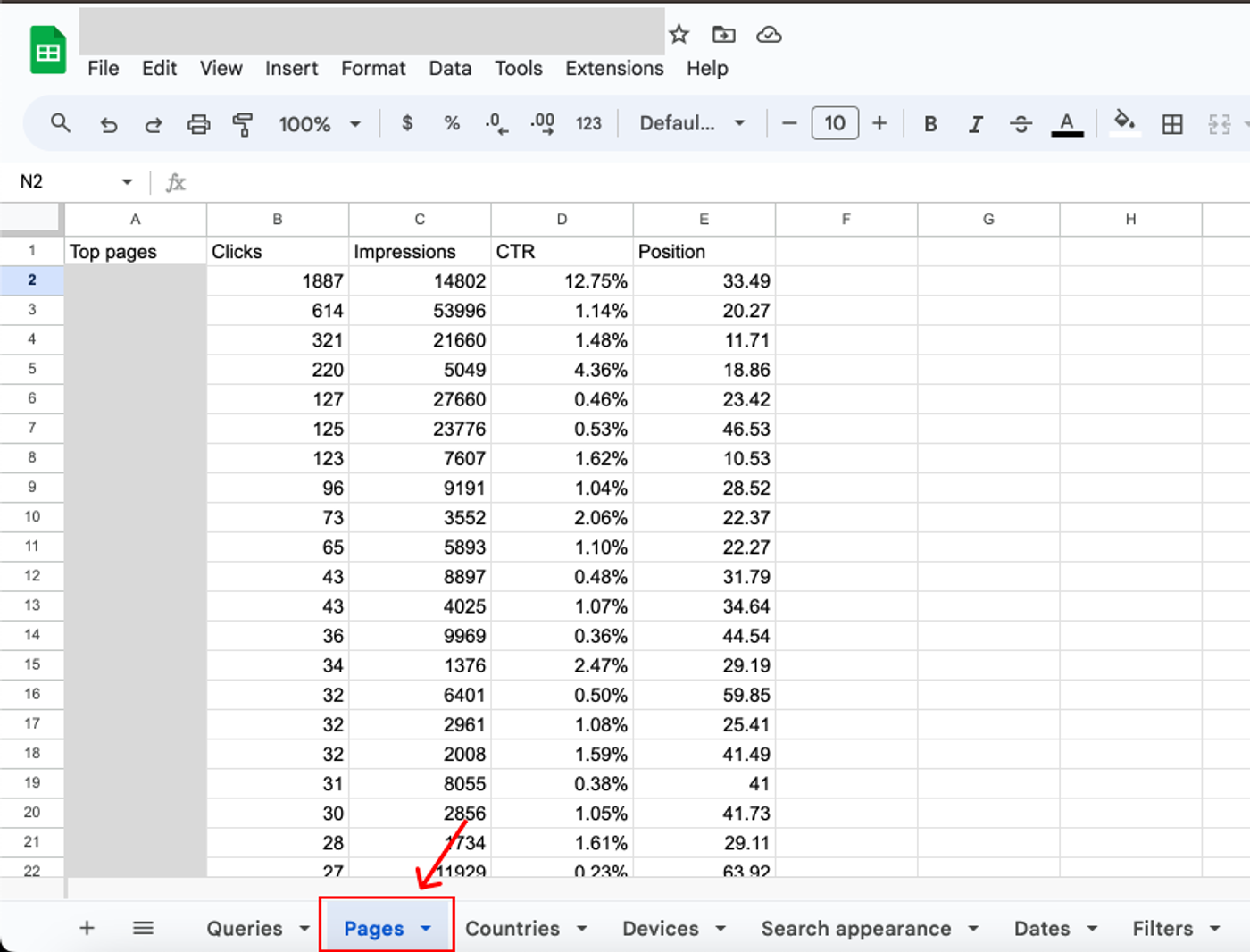Format selection as percent
This screenshot has width=1250, height=952.
coord(452,124)
